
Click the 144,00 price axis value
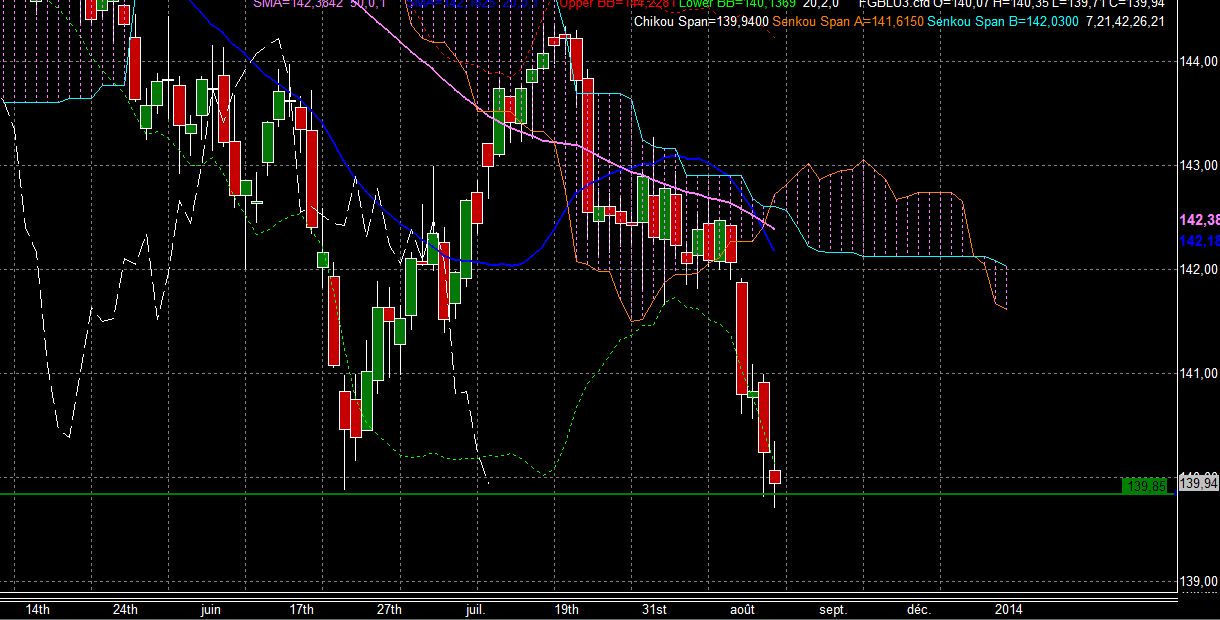(1199, 62)
